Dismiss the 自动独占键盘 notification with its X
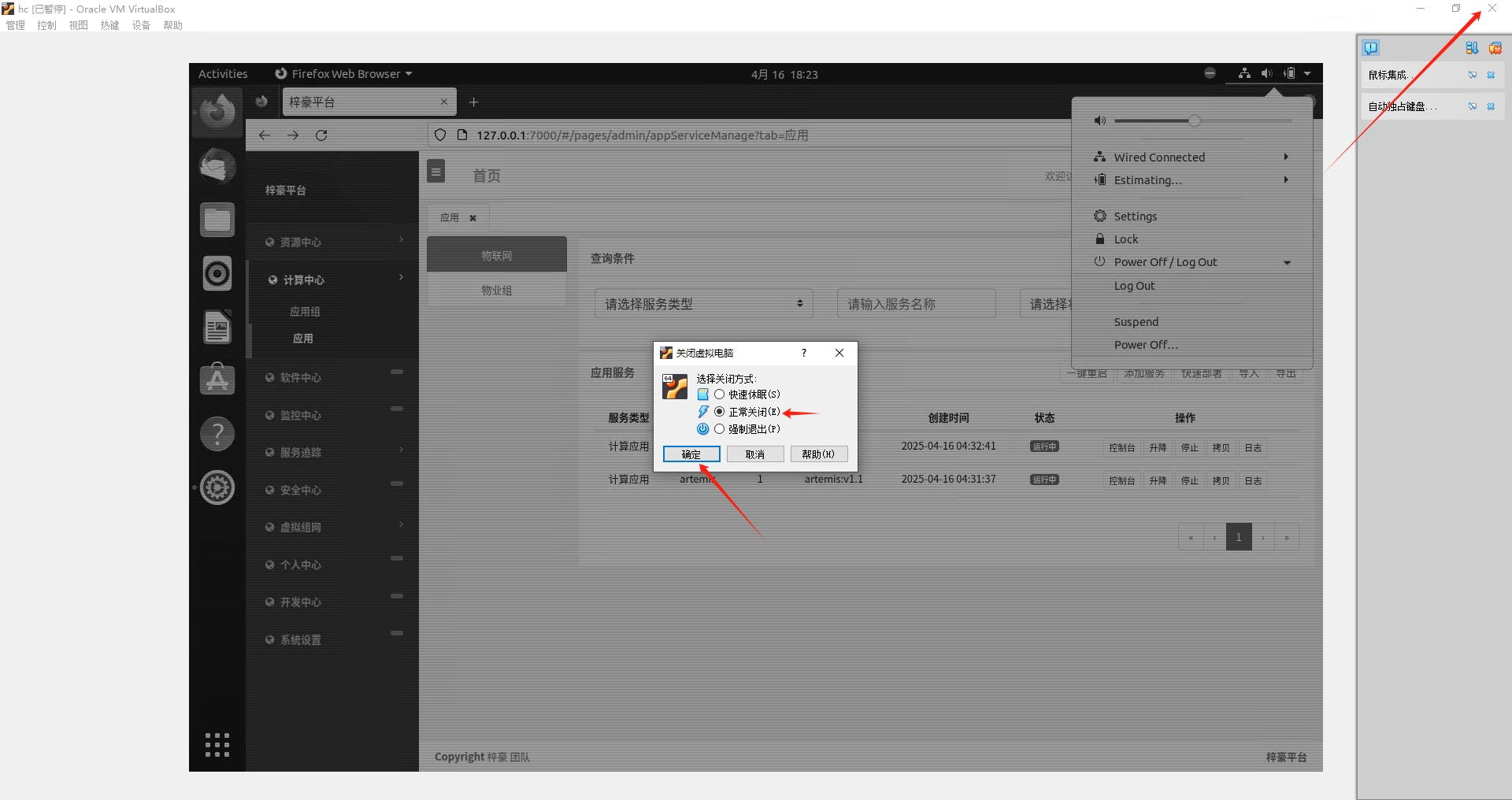Screen dimensions: 1512x800 (x=1491, y=106)
